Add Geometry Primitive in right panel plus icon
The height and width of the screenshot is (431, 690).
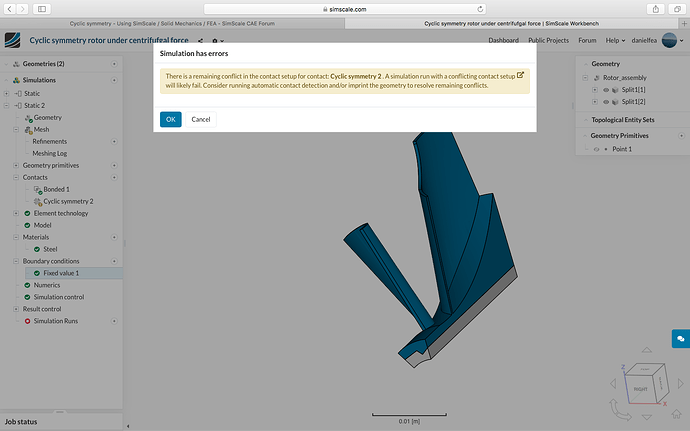click(x=681, y=136)
